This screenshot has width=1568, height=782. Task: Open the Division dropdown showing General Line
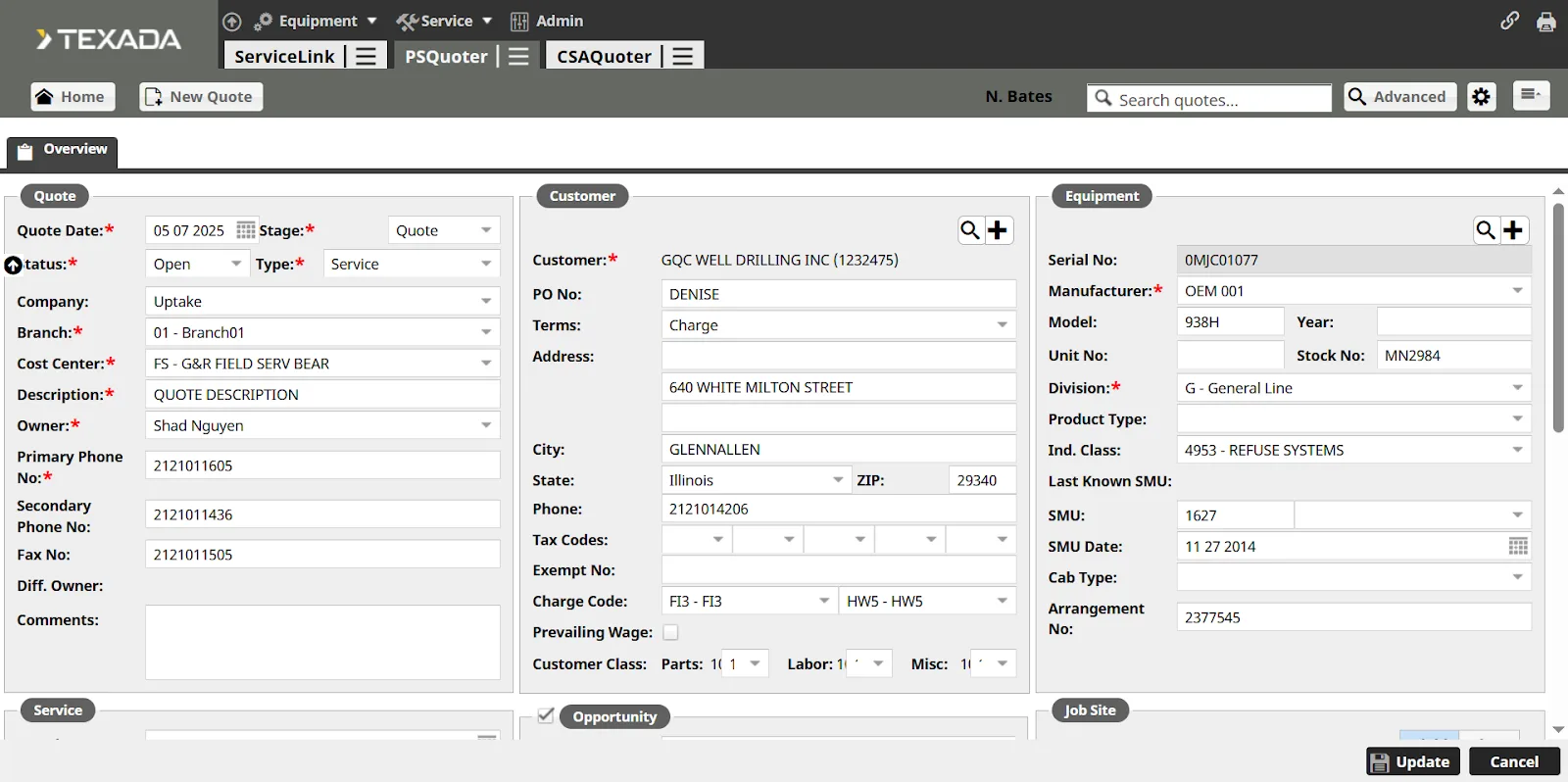coord(1353,388)
